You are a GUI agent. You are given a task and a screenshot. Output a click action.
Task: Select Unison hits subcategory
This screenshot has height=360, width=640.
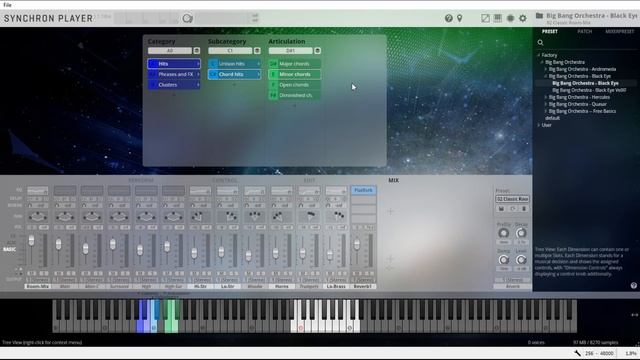click(x=234, y=64)
